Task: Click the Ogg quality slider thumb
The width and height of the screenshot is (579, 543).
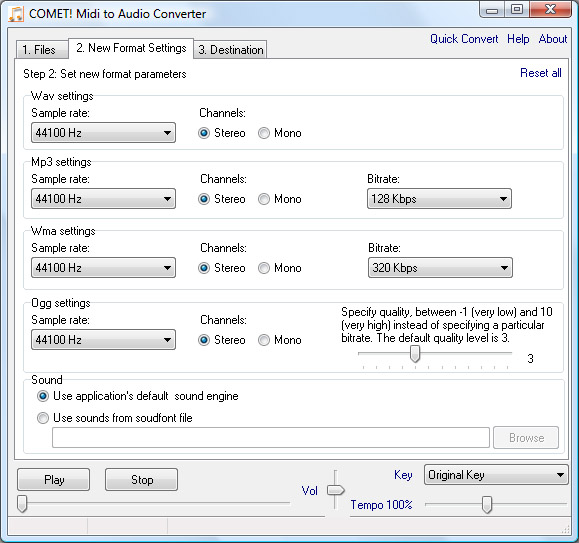Action: (x=415, y=354)
